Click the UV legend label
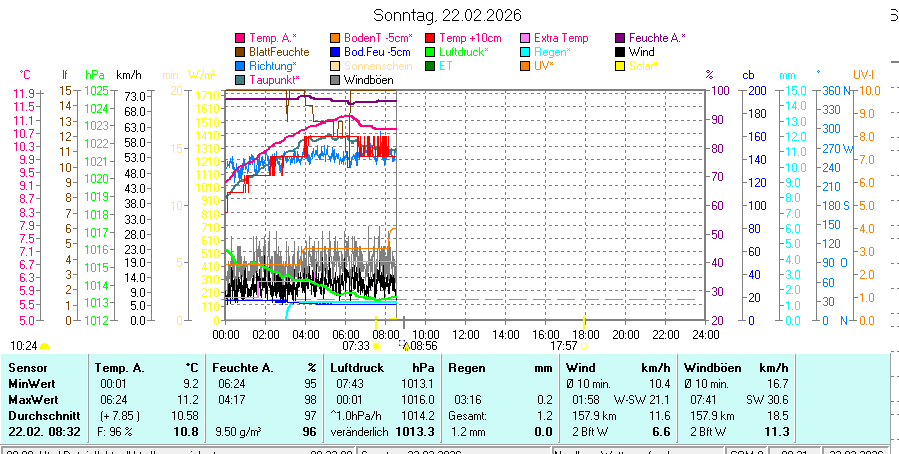The width and height of the screenshot is (899, 454). tap(544, 65)
